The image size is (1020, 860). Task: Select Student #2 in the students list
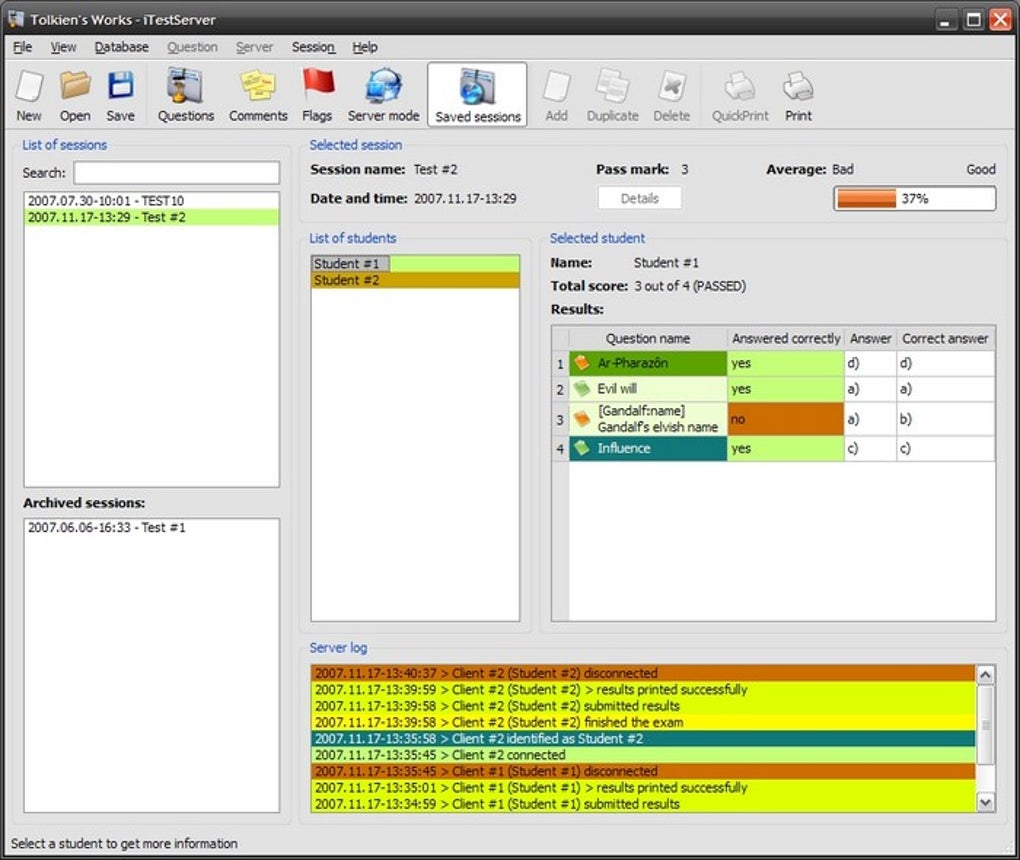coord(415,280)
